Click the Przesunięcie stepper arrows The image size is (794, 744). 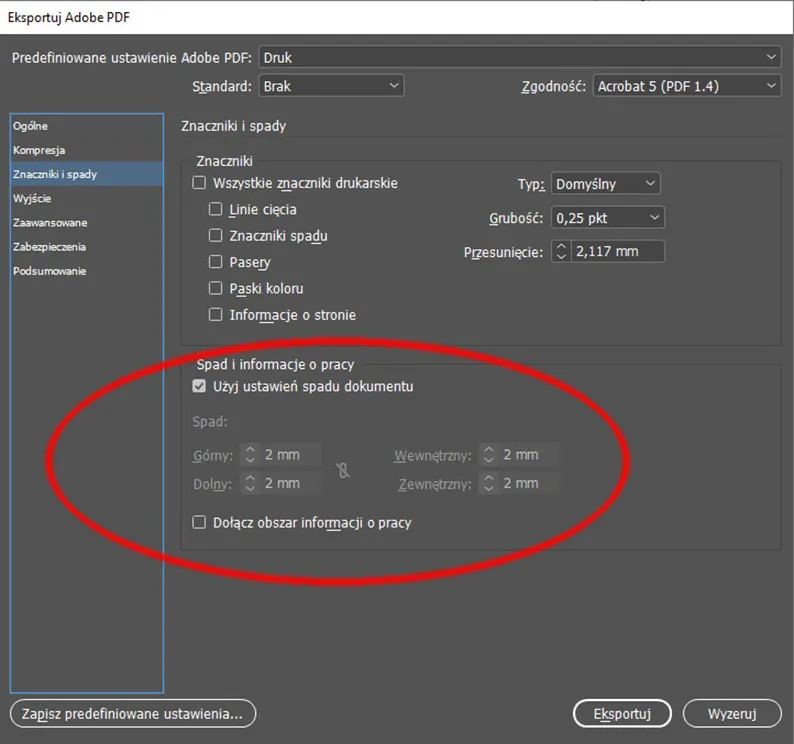click(561, 251)
